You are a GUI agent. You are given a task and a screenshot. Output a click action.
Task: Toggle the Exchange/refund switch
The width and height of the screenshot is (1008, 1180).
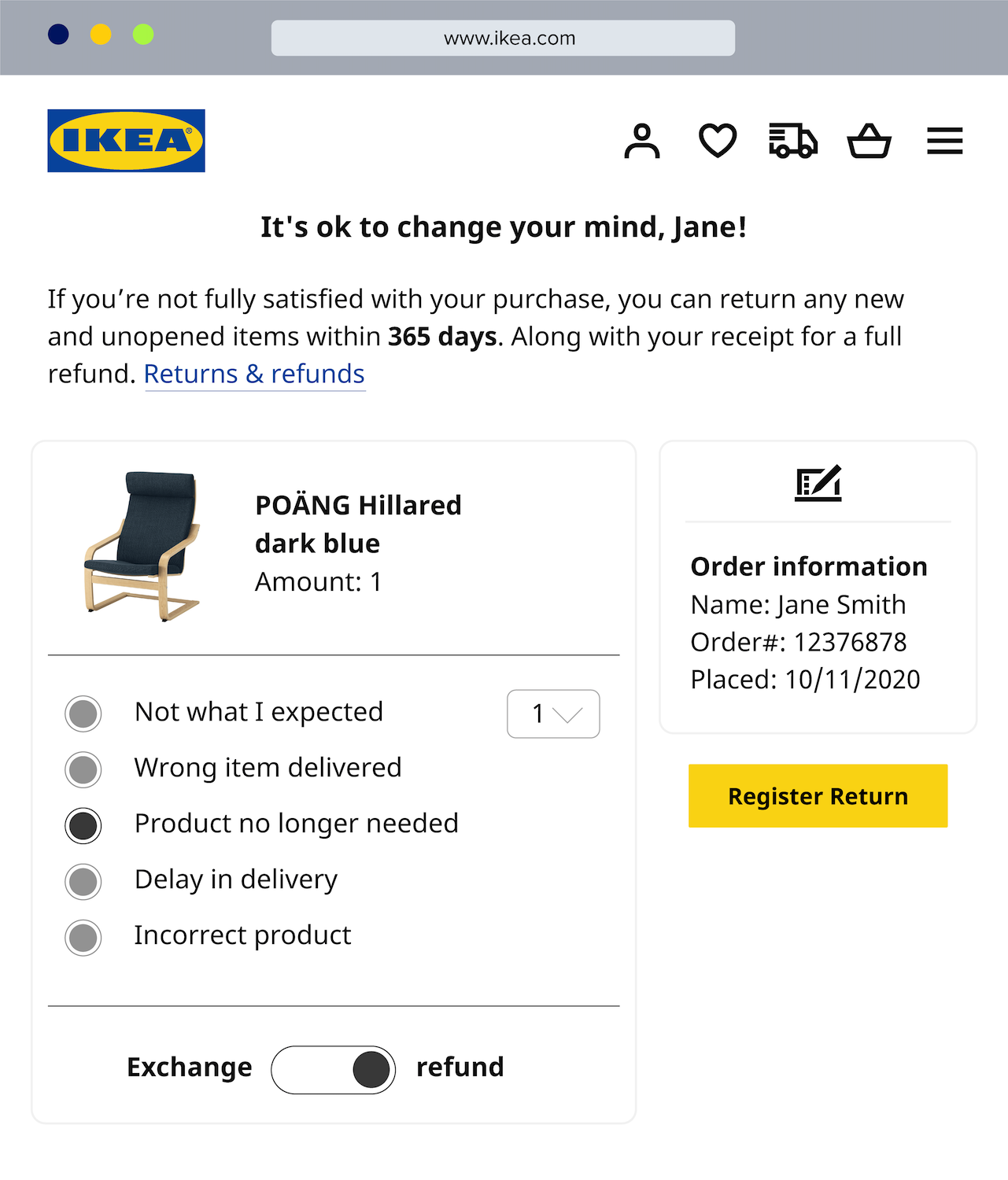333,1069
